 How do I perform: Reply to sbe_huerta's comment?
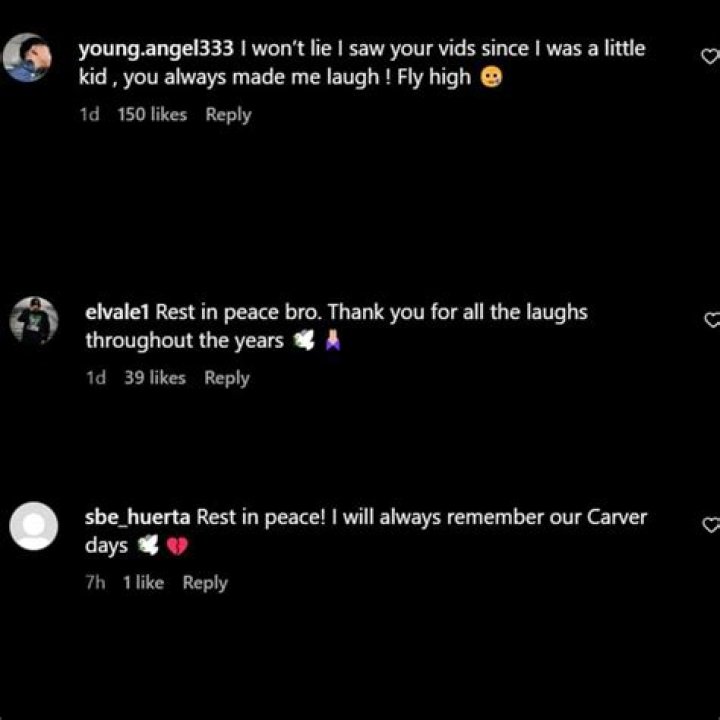[x=205, y=583]
